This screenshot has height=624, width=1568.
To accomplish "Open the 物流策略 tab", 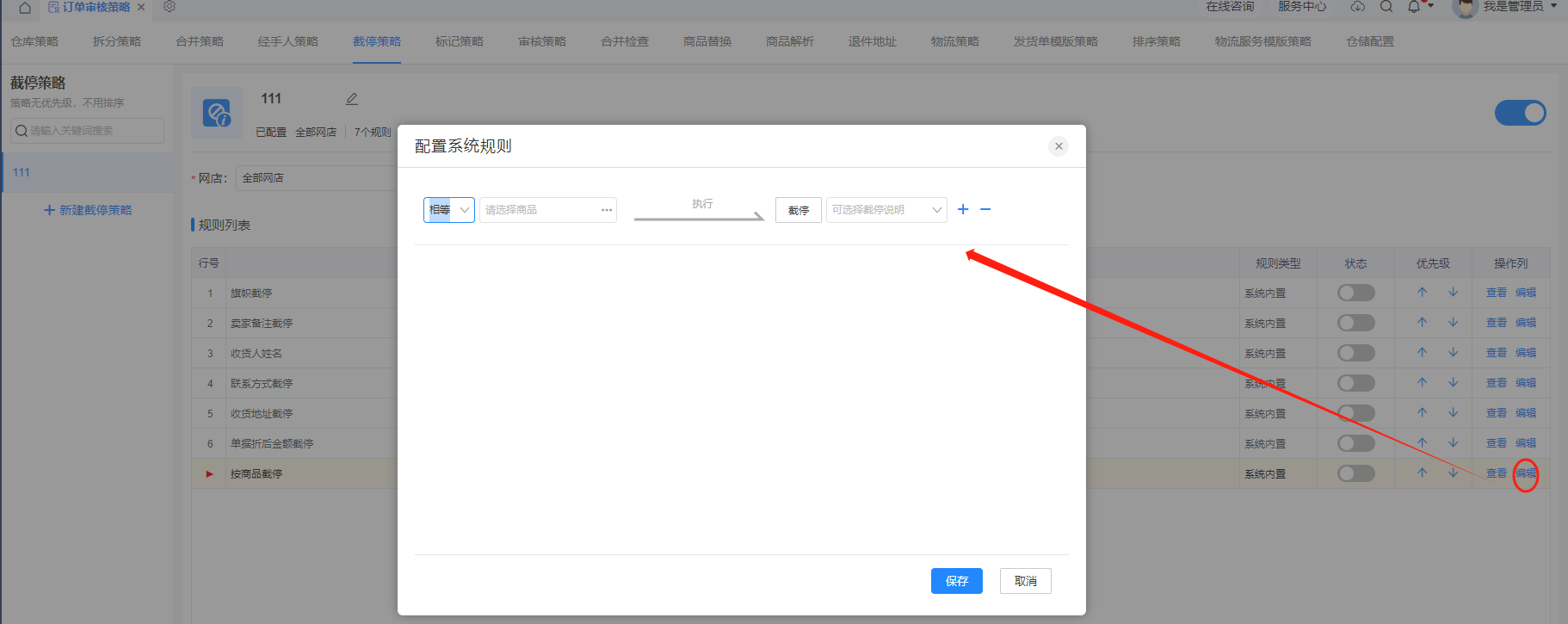I will [x=955, y=41].
